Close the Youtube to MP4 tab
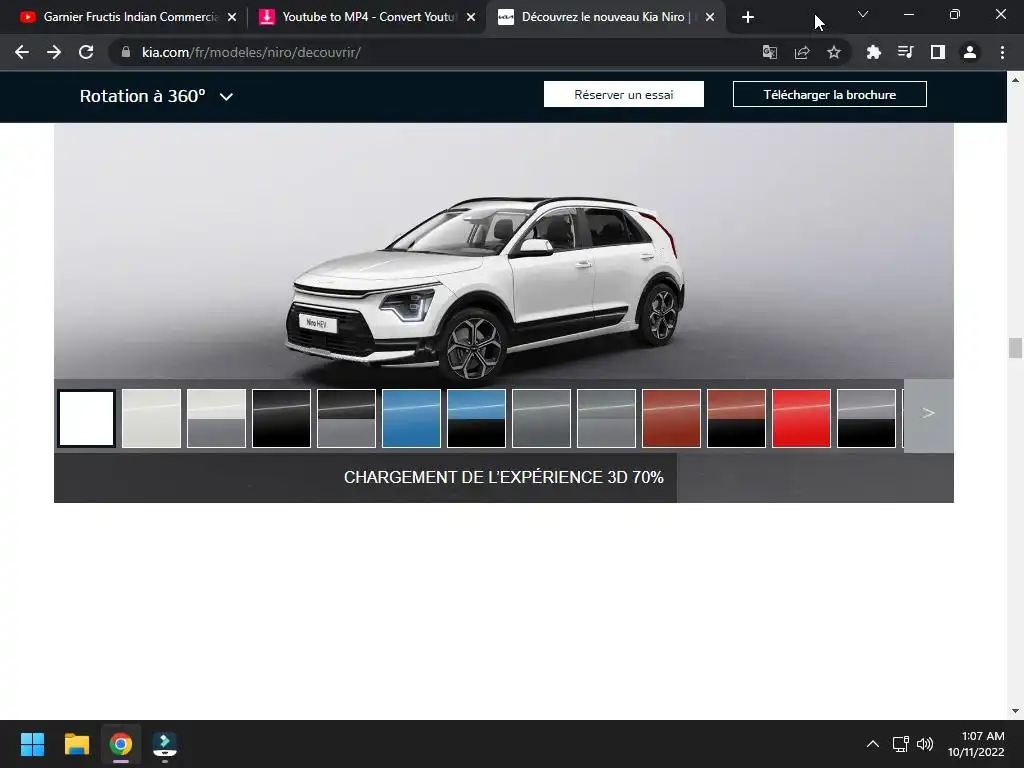 [471, 17]
